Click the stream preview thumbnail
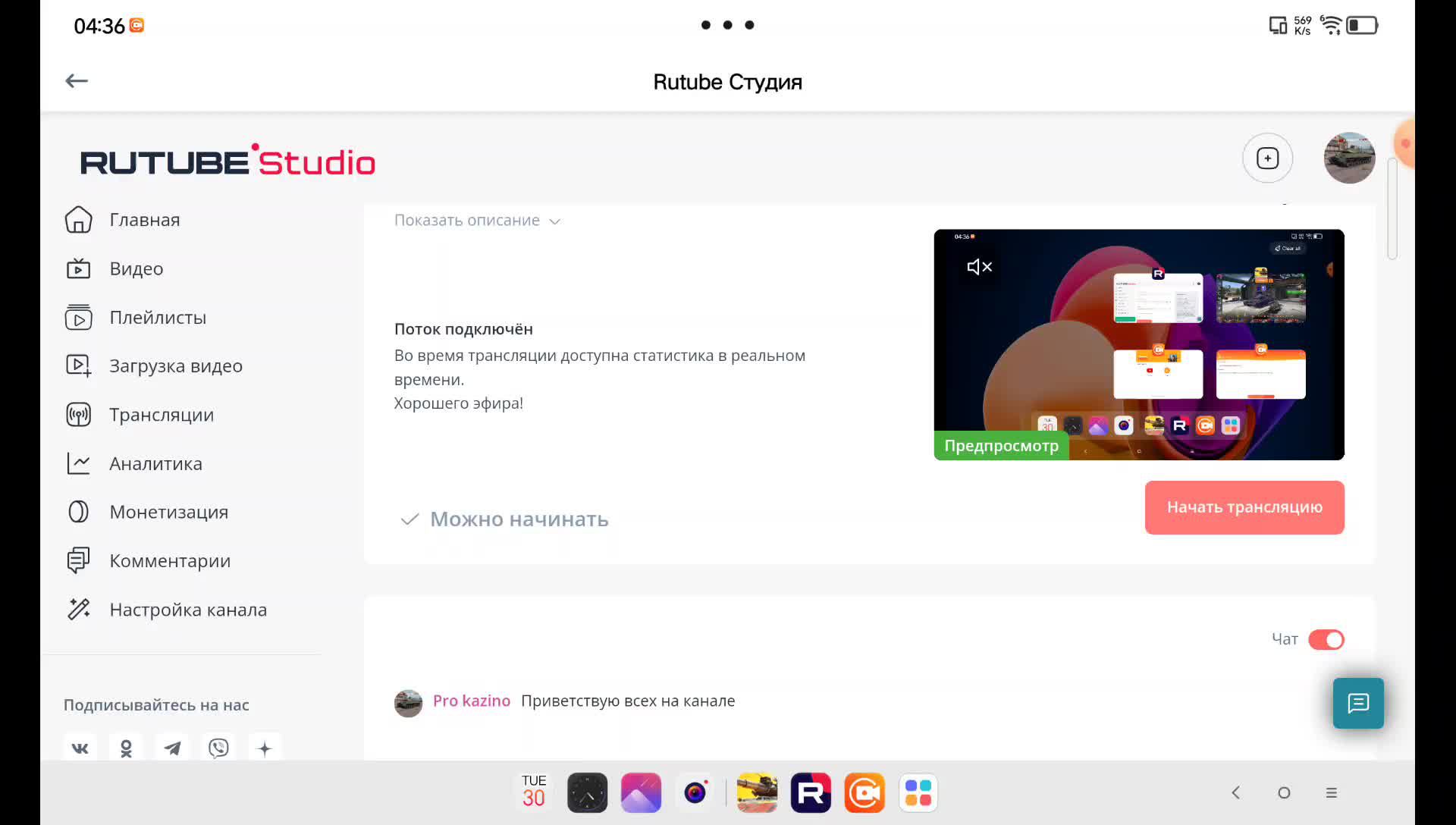This screenshot has height=825, width=1456. [1138, 345]
